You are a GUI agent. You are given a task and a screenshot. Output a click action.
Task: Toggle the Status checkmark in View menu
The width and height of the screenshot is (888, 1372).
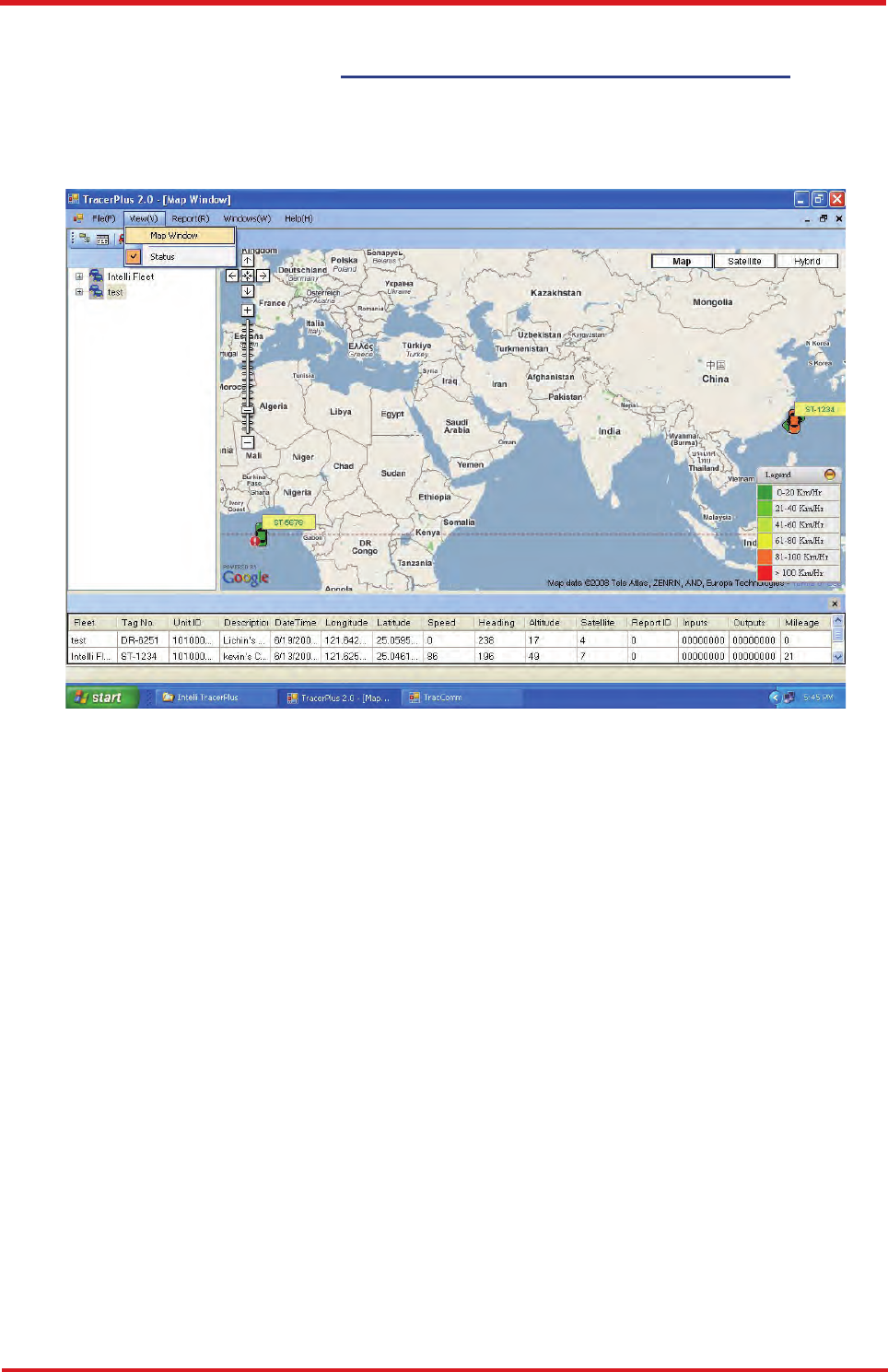(134, 256)
